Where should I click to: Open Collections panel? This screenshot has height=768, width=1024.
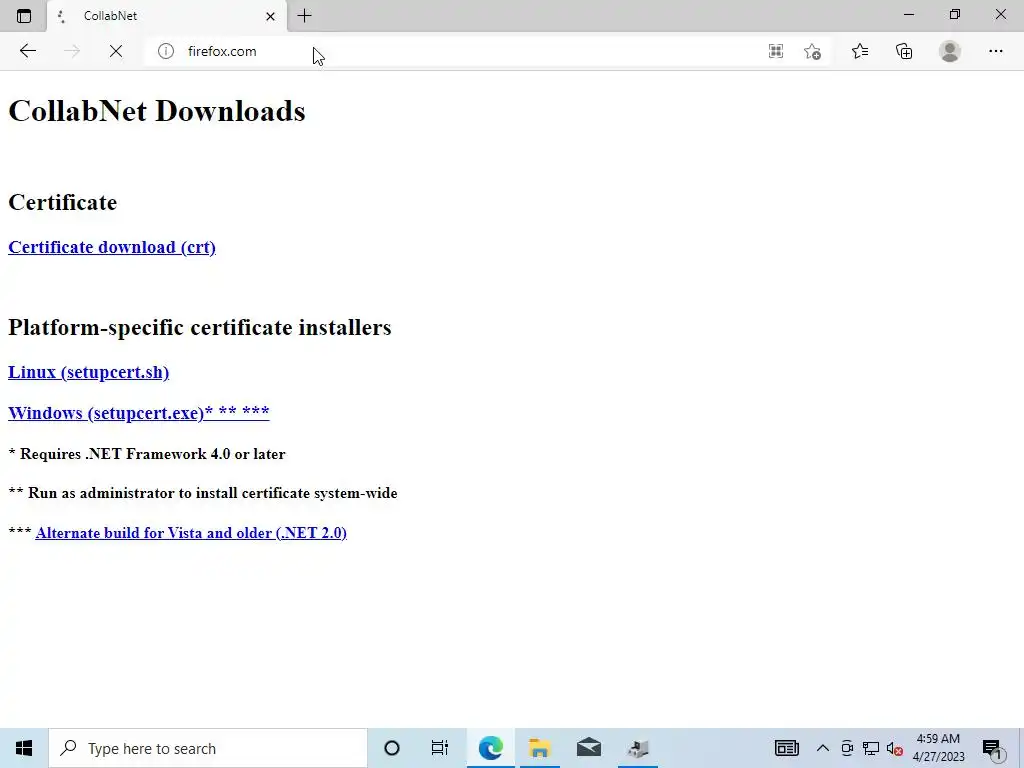[904, 51]
